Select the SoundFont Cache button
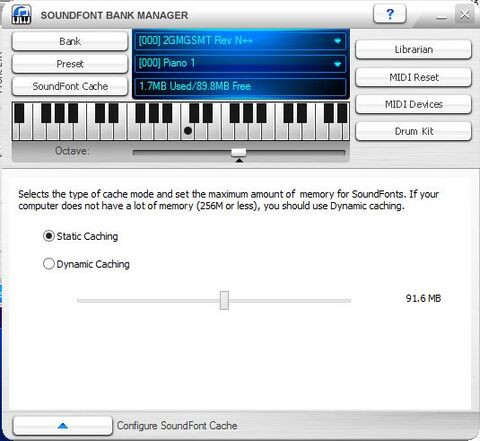 tap(70, 86)
